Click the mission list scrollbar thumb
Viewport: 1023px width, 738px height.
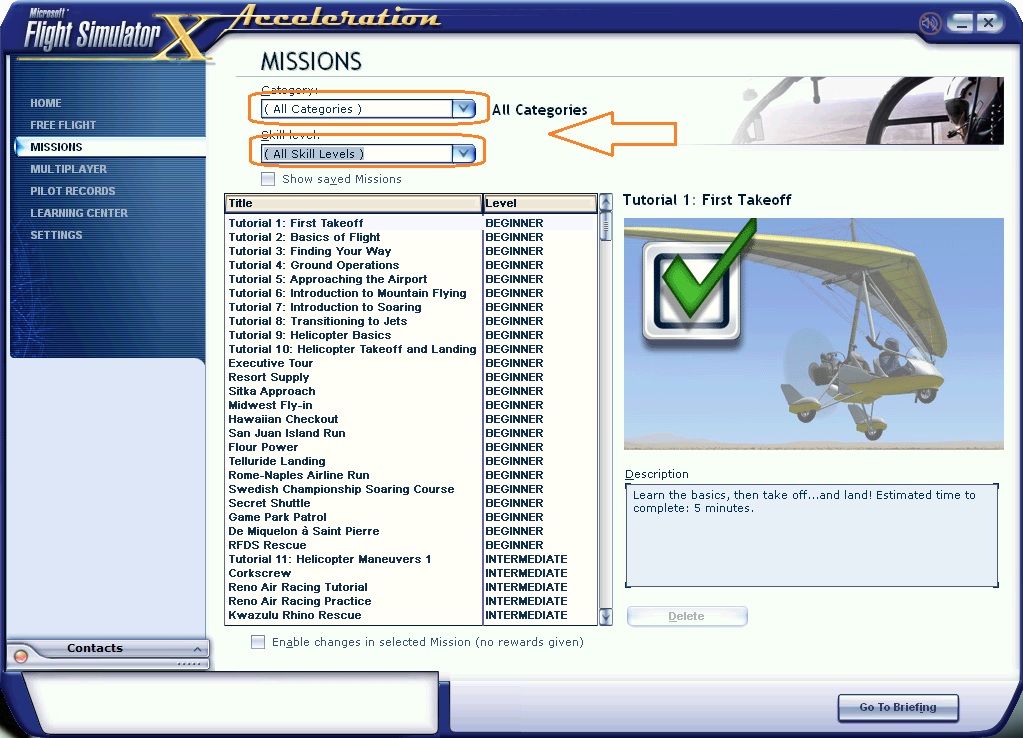(605, 225)
